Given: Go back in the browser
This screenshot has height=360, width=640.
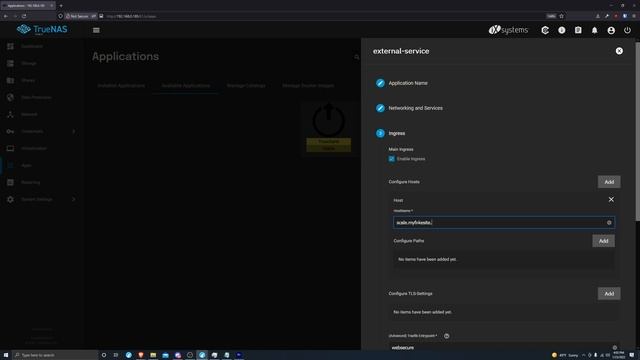Looking at the screenshot, I should click(x=6, y=16).
